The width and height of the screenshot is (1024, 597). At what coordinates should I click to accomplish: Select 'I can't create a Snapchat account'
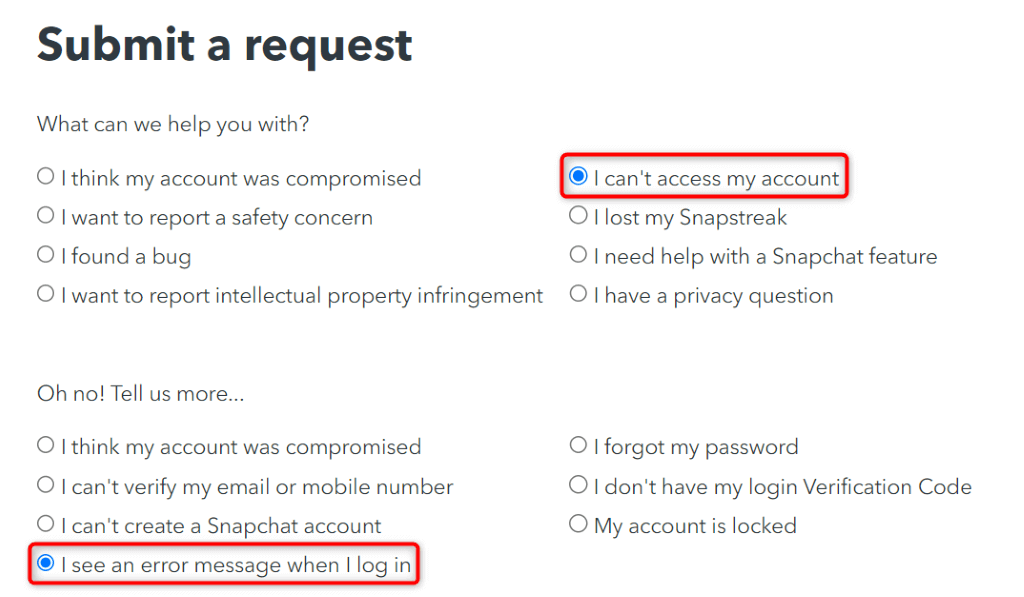click(46, 524)
